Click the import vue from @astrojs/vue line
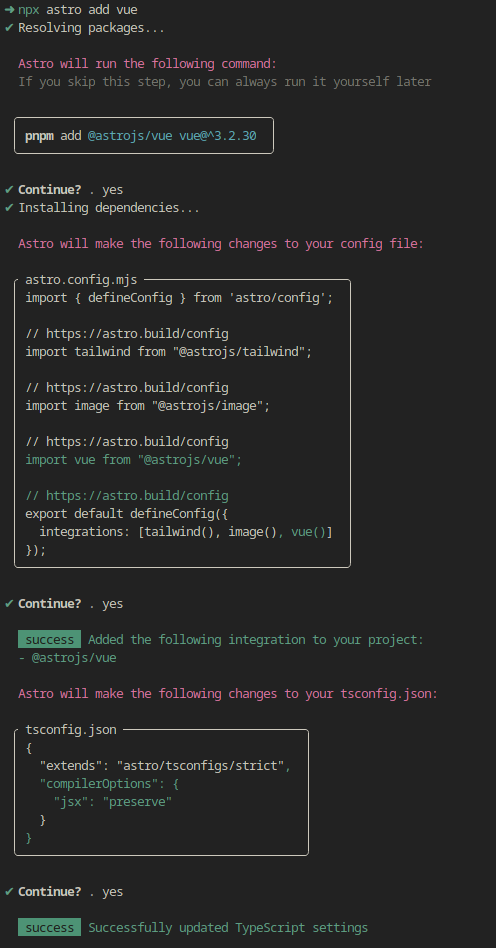Image resolution: width=496 pixels, height=948 pixels. 134,460
